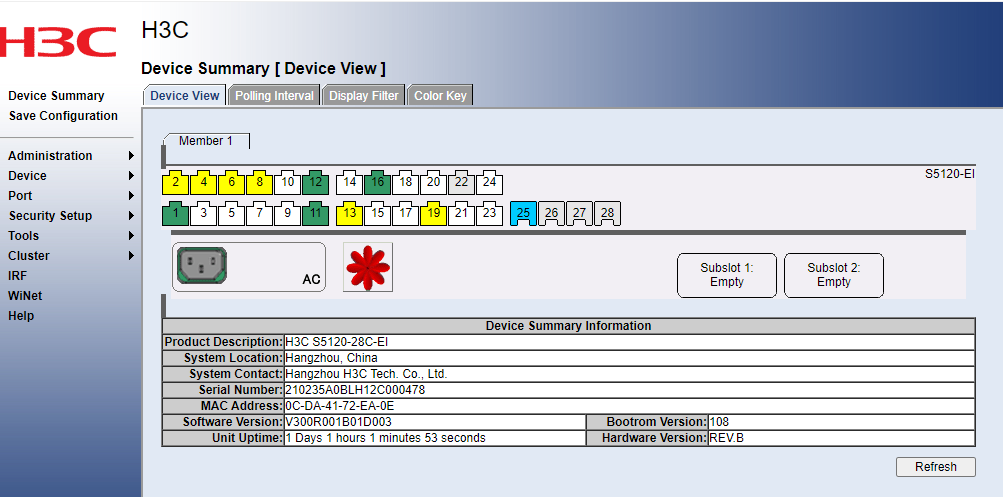This screenshot has width=1003, height=497.
Task: Click Save Configuration in sidebar
Action: click(63, 116)
